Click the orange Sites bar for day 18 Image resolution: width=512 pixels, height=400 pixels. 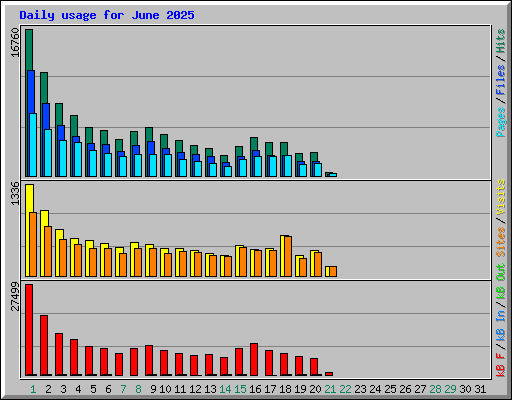288,256
